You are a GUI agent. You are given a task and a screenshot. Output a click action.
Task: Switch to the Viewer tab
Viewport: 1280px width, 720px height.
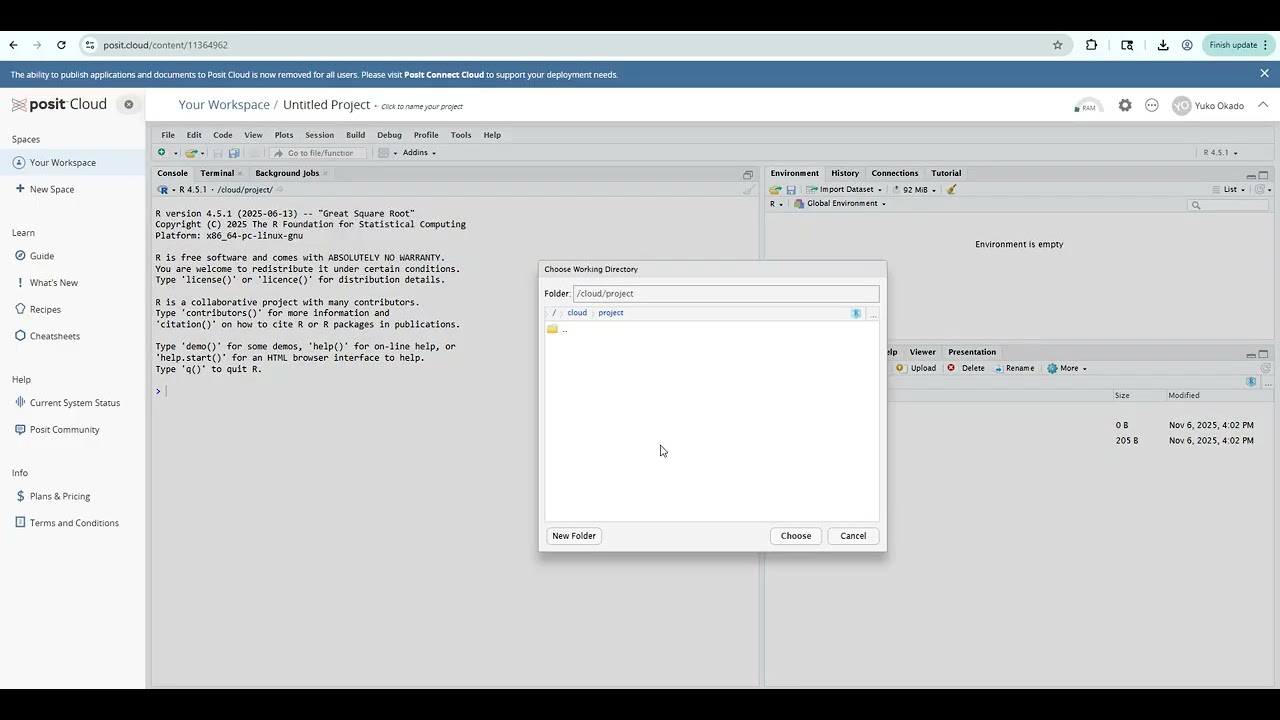[923, 352]
